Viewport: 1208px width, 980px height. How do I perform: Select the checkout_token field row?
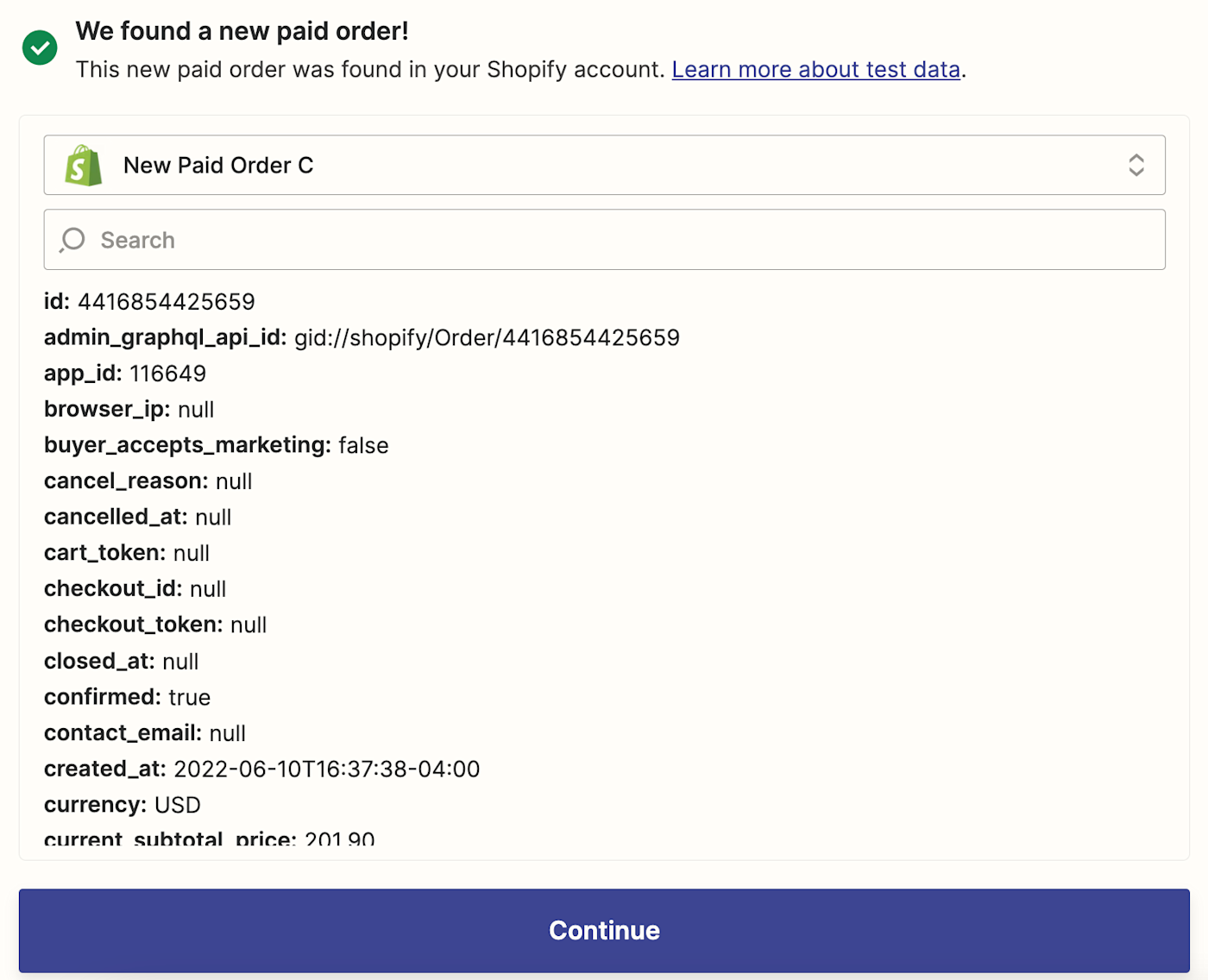(155, 625)
